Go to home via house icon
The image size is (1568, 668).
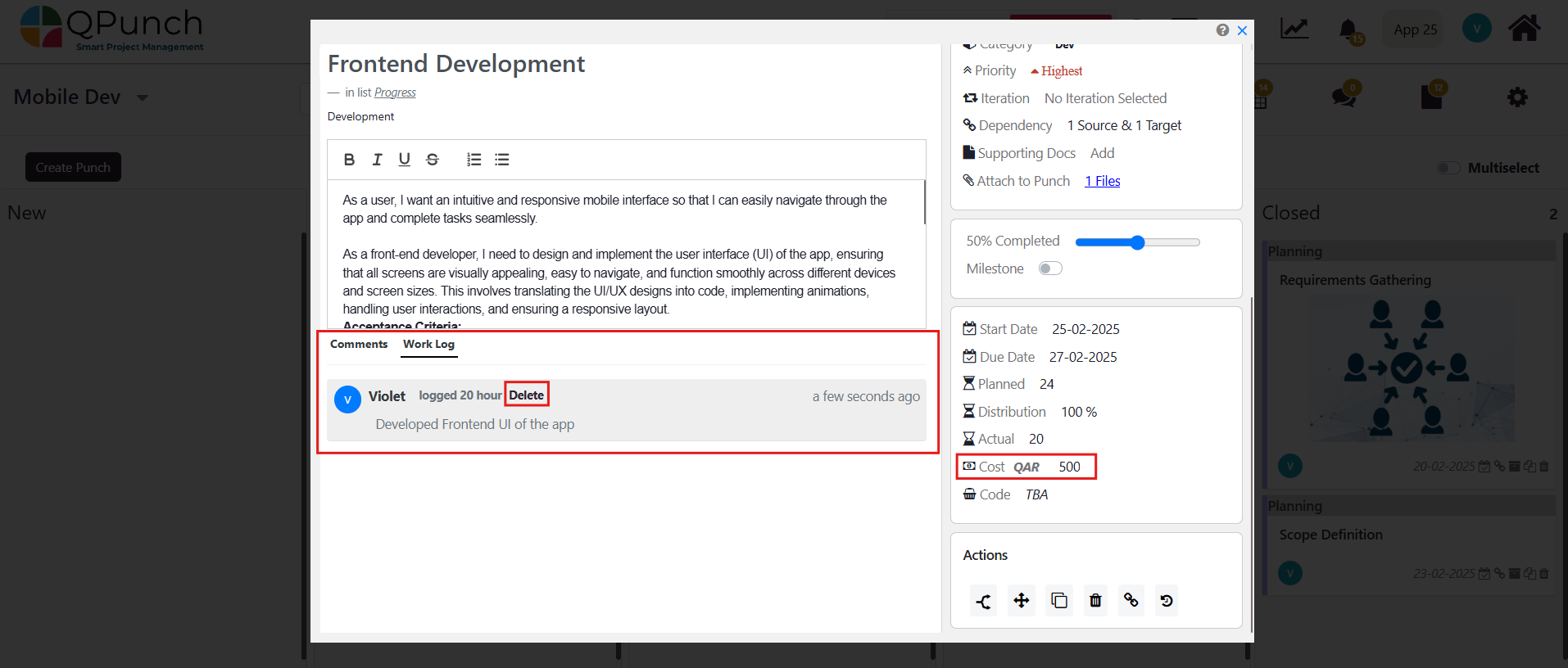coord(1524,29)
